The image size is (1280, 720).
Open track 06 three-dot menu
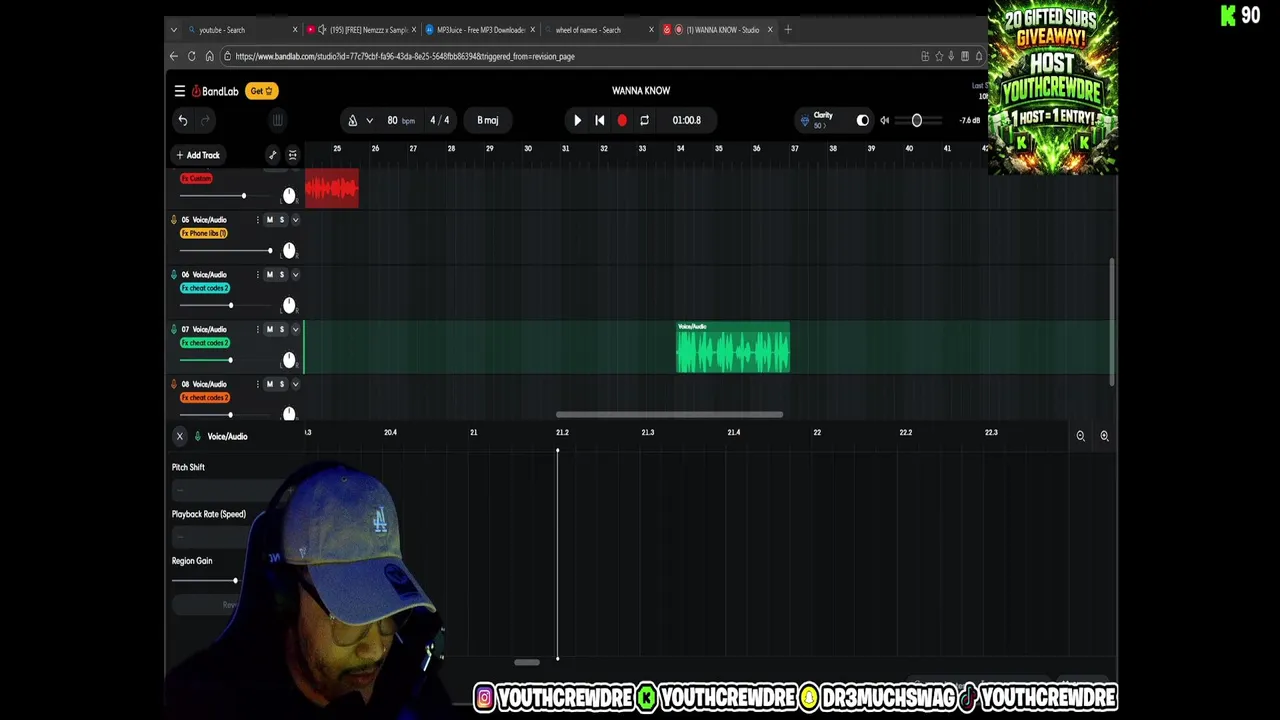coord(257,275)
